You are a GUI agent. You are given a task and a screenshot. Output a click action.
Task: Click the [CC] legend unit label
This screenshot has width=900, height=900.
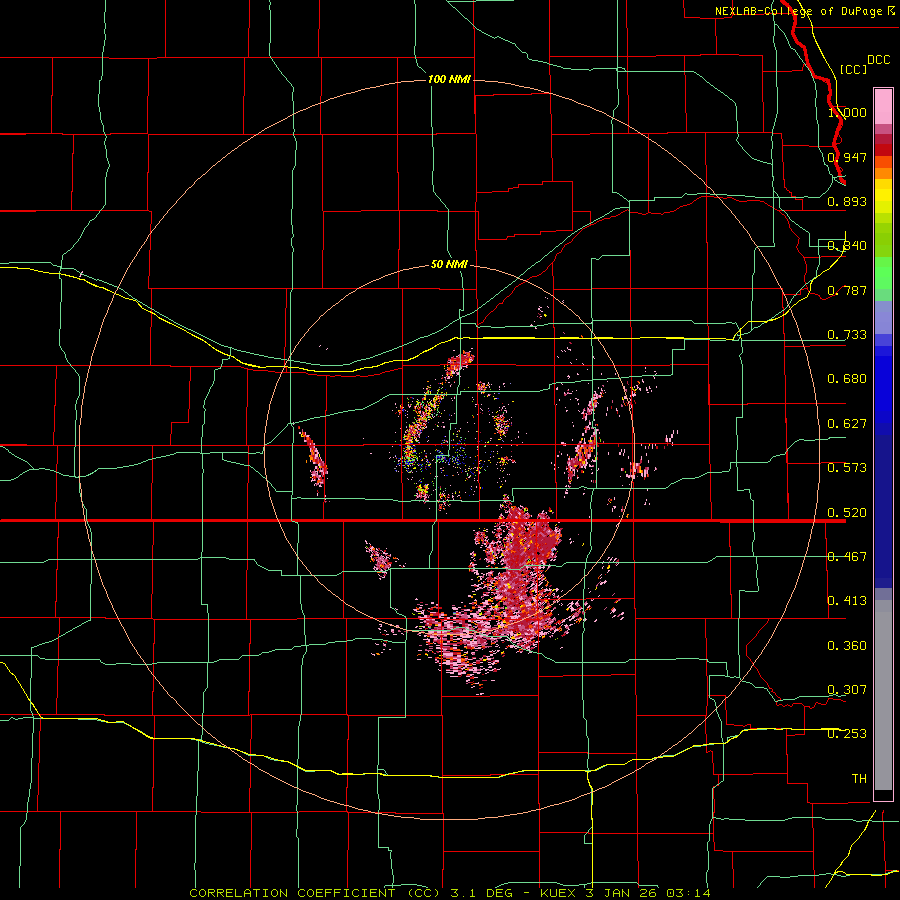[853, 69]
